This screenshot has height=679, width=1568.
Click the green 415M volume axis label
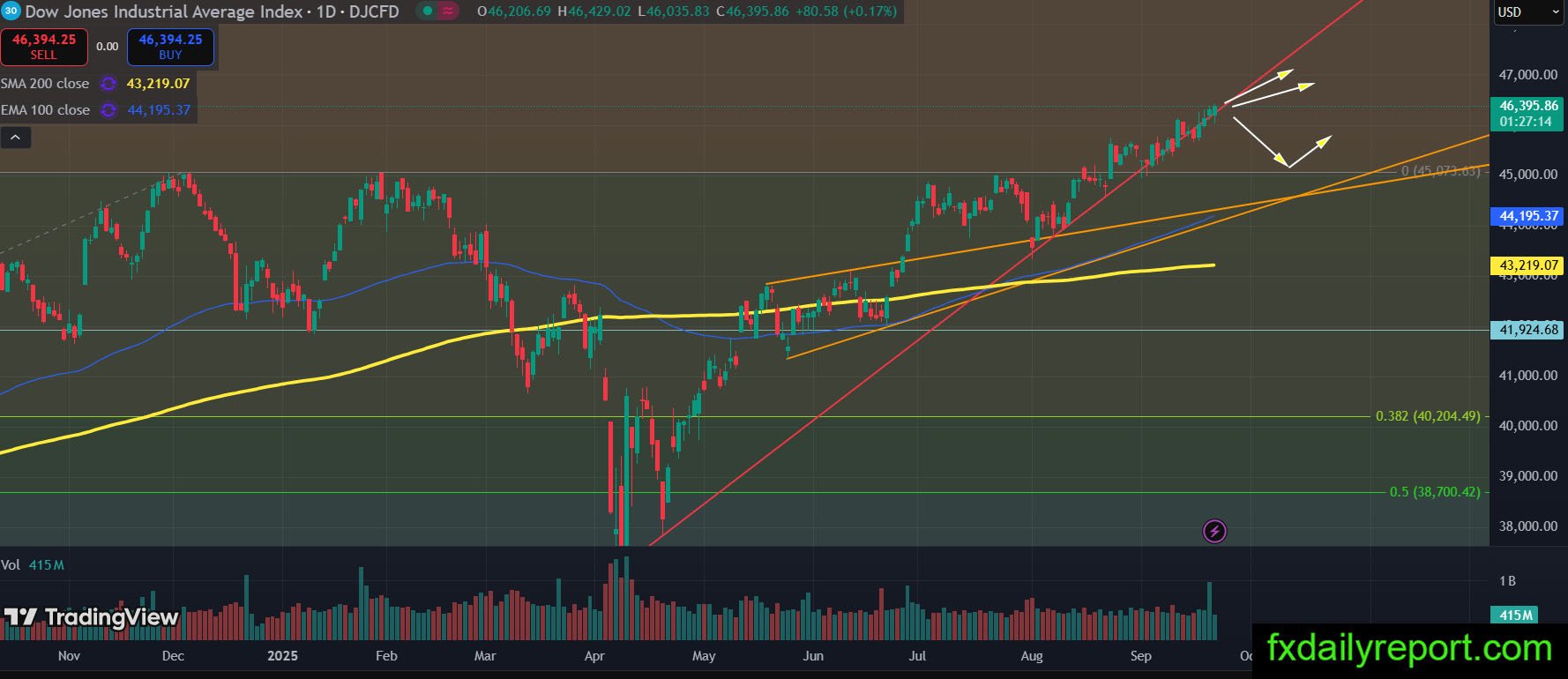1515,616
